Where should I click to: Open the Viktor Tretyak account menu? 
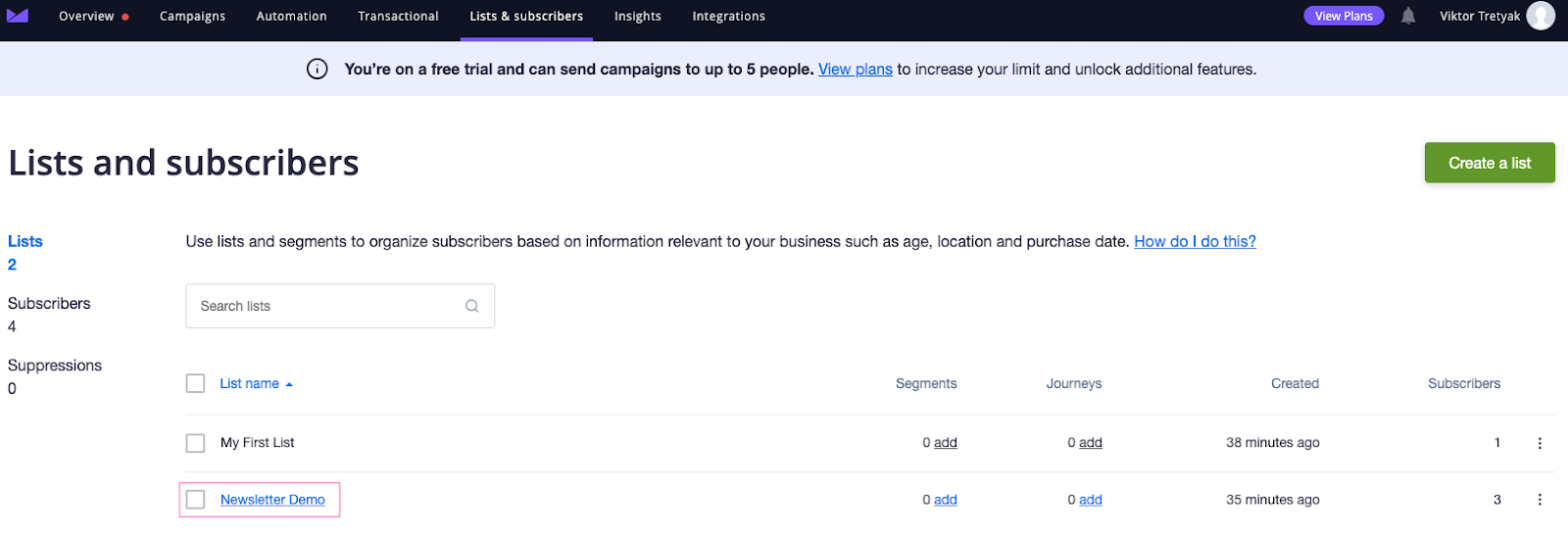click(x=1479, y=16)
